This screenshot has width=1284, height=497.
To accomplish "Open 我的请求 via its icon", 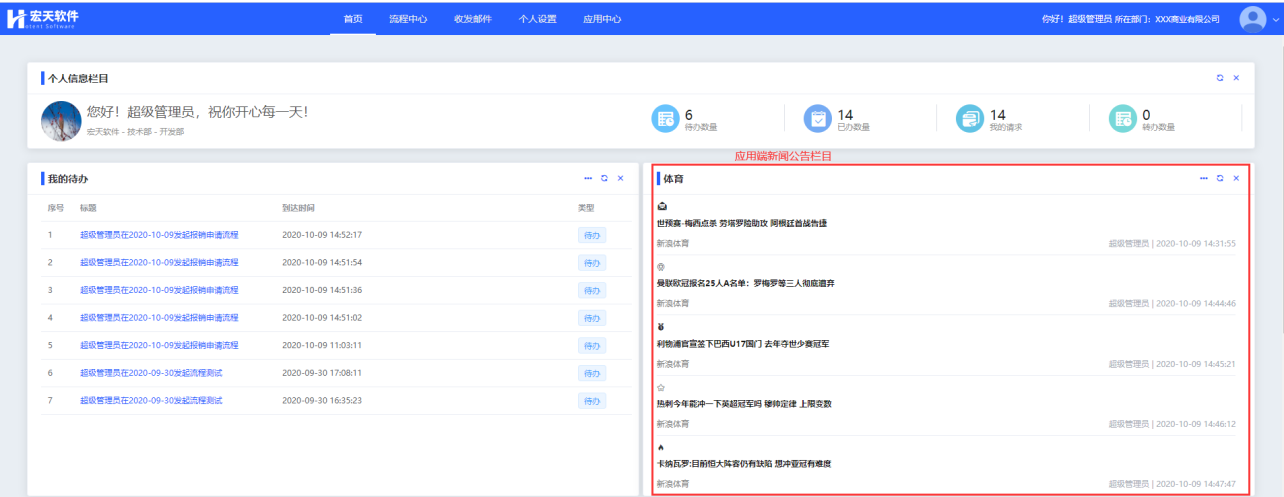I will pyautogui.click(x=970, y=118).
